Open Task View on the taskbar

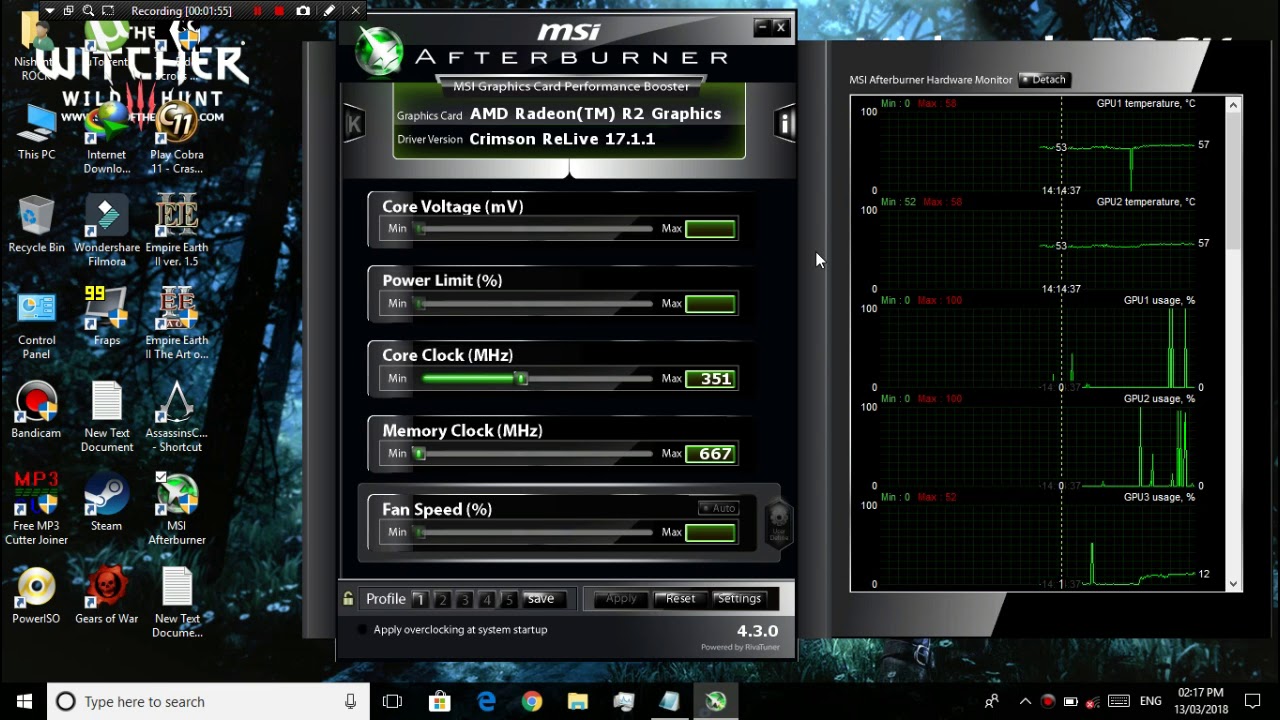(392, 702)
